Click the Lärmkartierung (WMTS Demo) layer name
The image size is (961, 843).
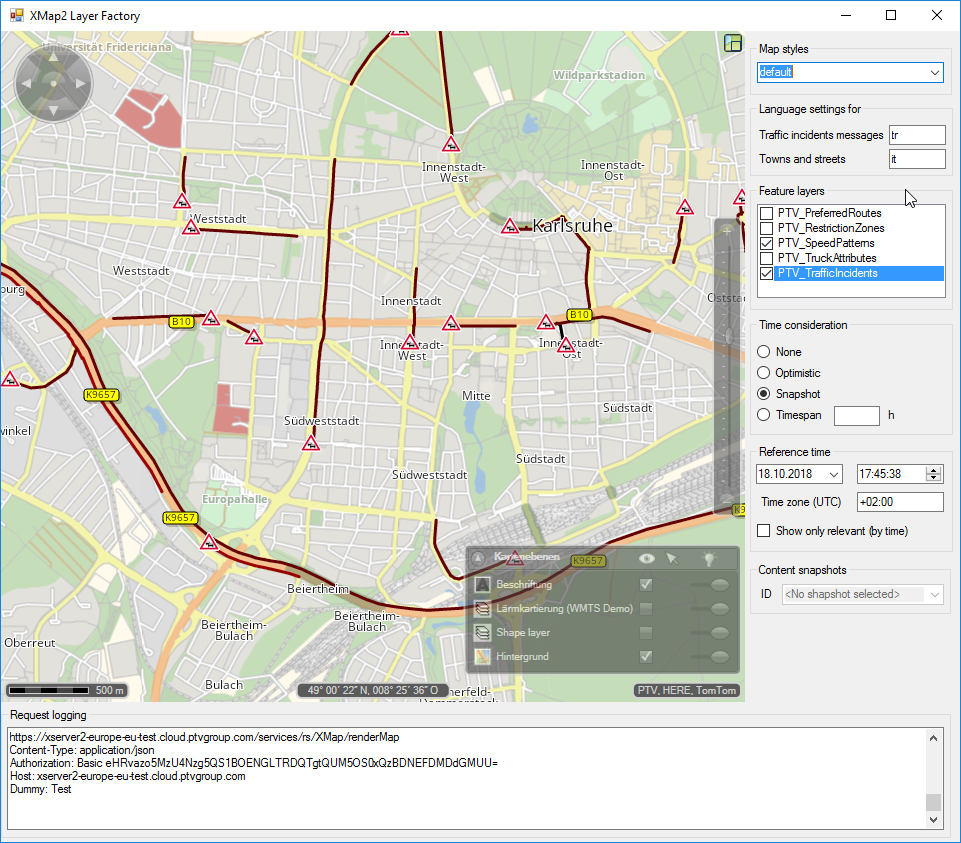(x=564, y=608)
